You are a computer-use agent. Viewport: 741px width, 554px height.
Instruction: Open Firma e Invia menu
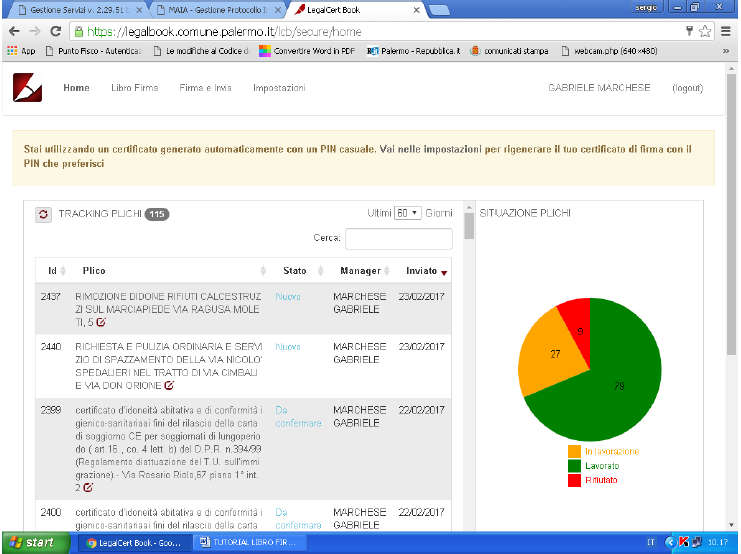[205, 87]
